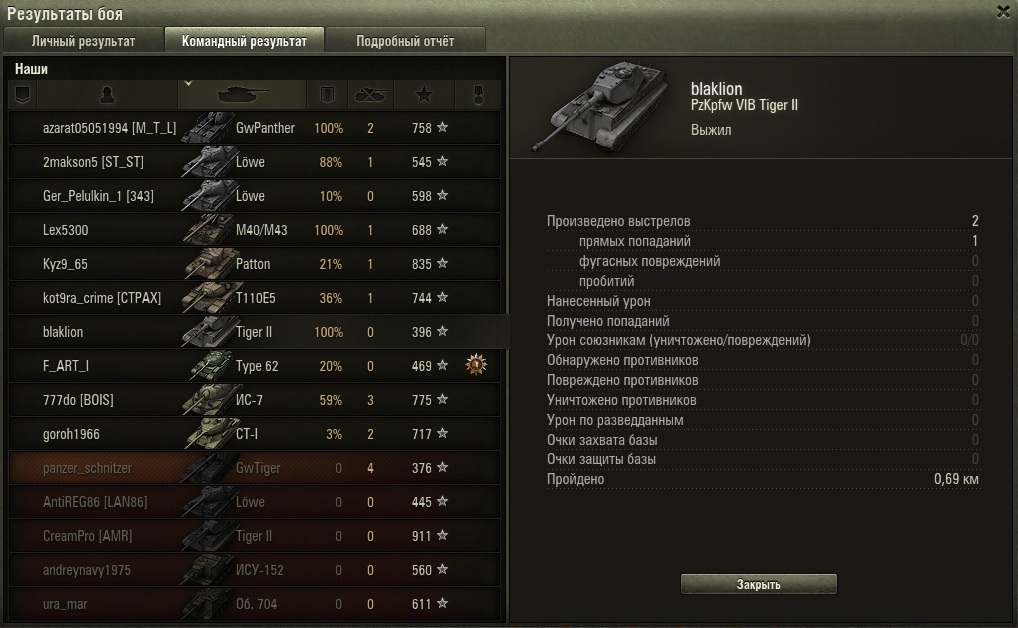Sort by tank vehicle column icon
This screenshot has height=628, width=1018.
243,95
